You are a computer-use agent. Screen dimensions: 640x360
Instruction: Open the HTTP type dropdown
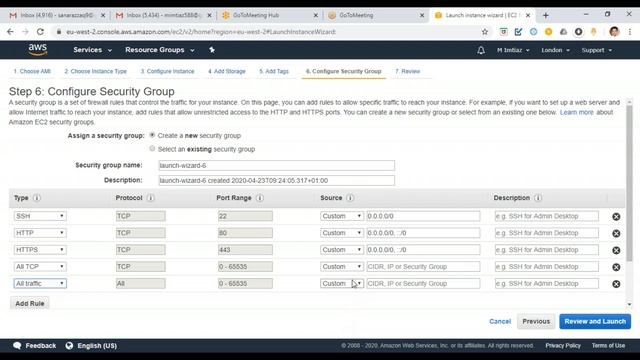click(40, 233)
